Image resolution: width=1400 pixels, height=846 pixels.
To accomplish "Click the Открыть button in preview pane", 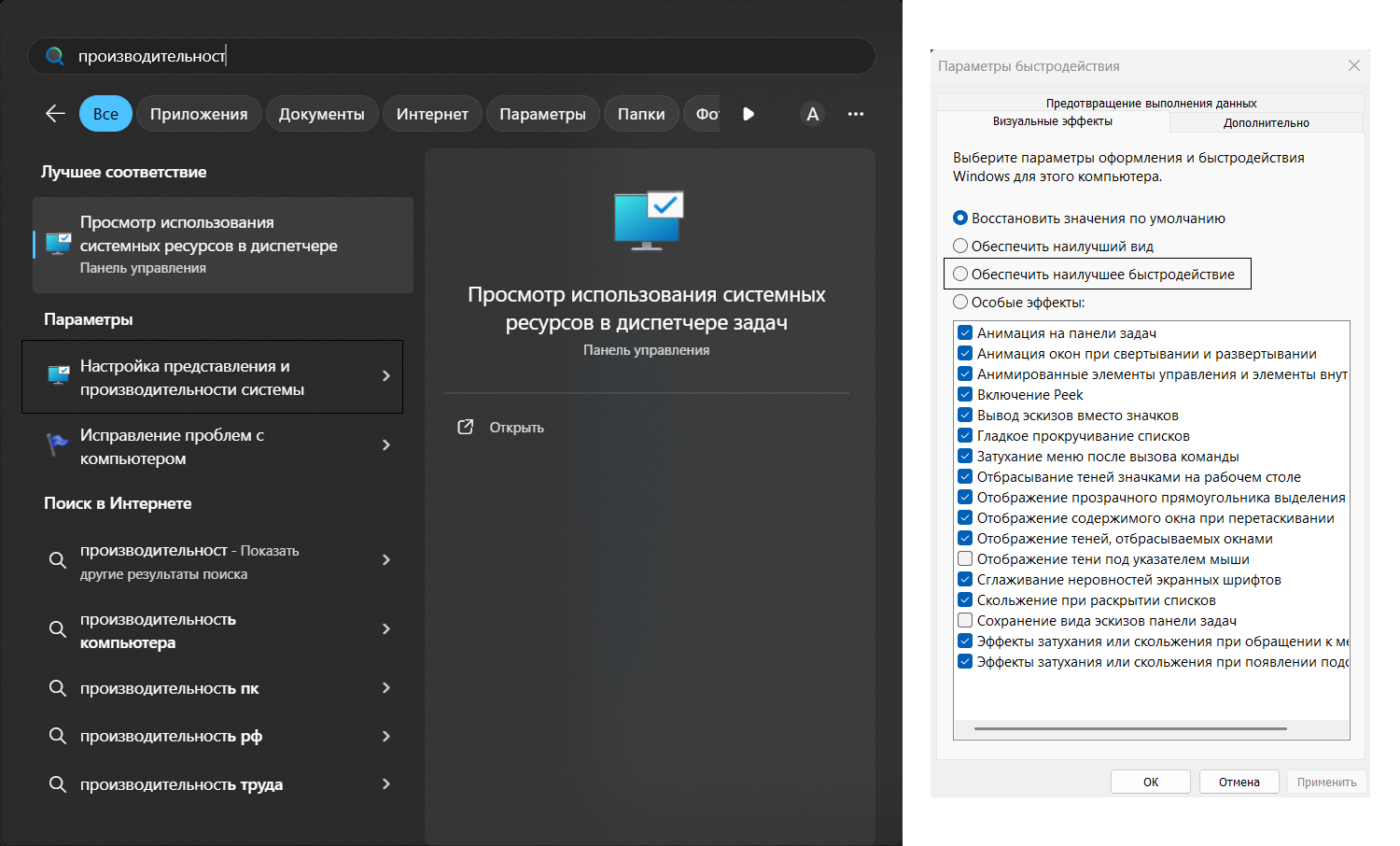I will tap(500, 427).
